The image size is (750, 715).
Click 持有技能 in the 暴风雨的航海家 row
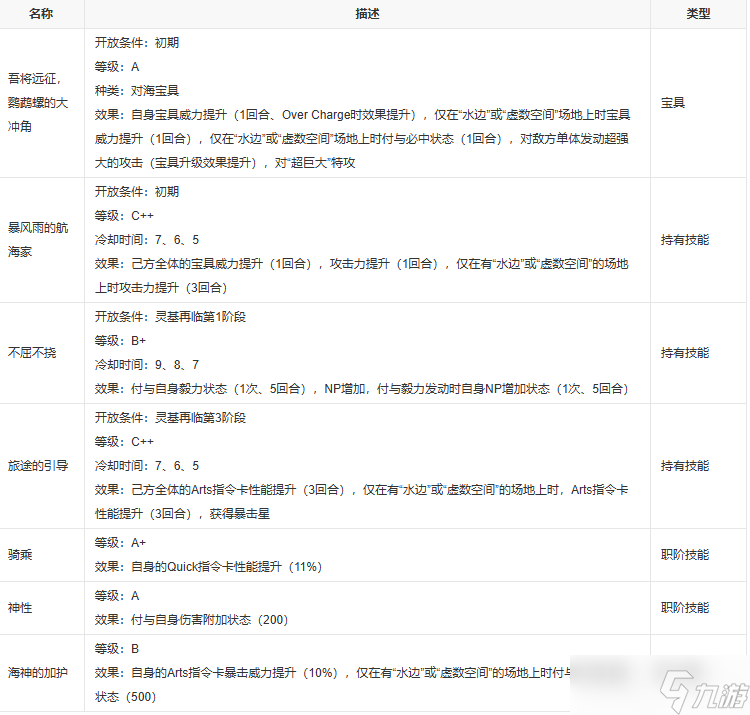point(684,240)
